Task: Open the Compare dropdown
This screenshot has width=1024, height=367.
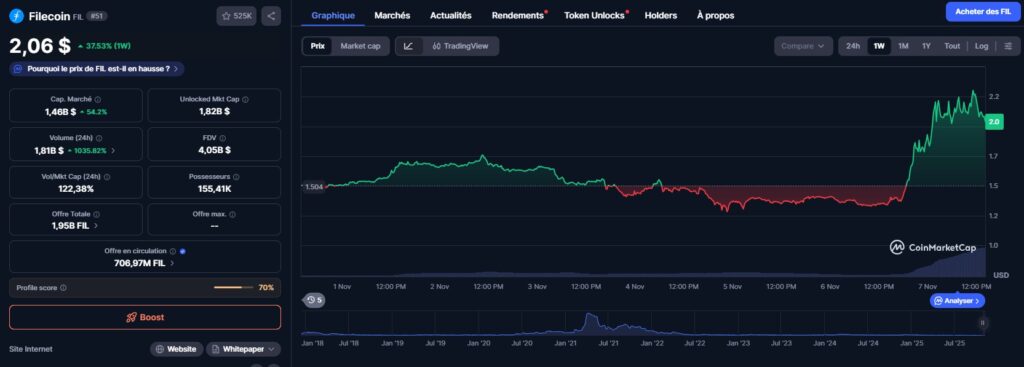Action: [803, 46]
